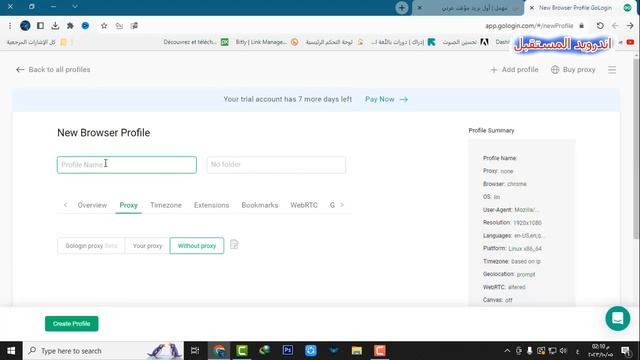Click the blue round extension icon
Viewport: 640px width, 360px height.
point(85,26)
